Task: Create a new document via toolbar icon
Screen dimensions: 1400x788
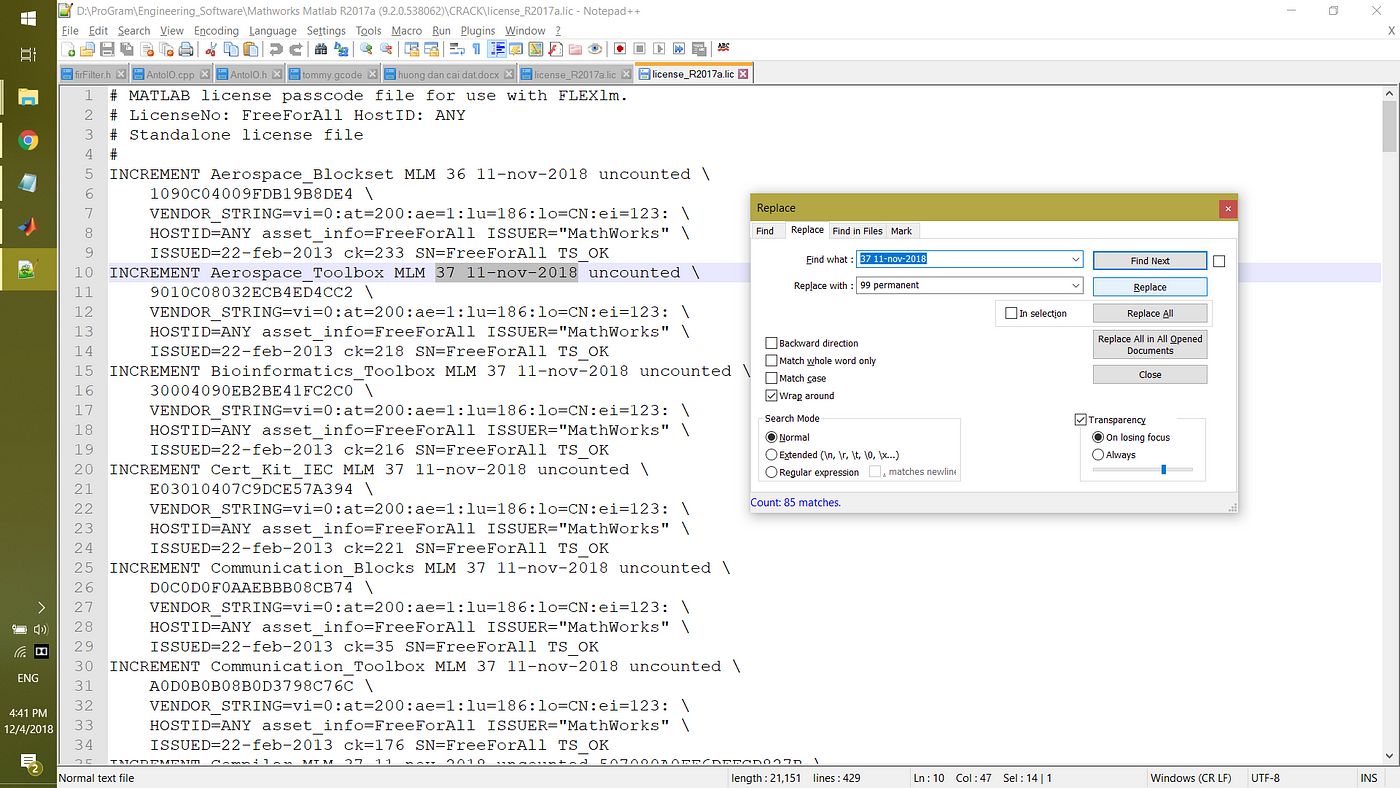Action: point(68,48)
